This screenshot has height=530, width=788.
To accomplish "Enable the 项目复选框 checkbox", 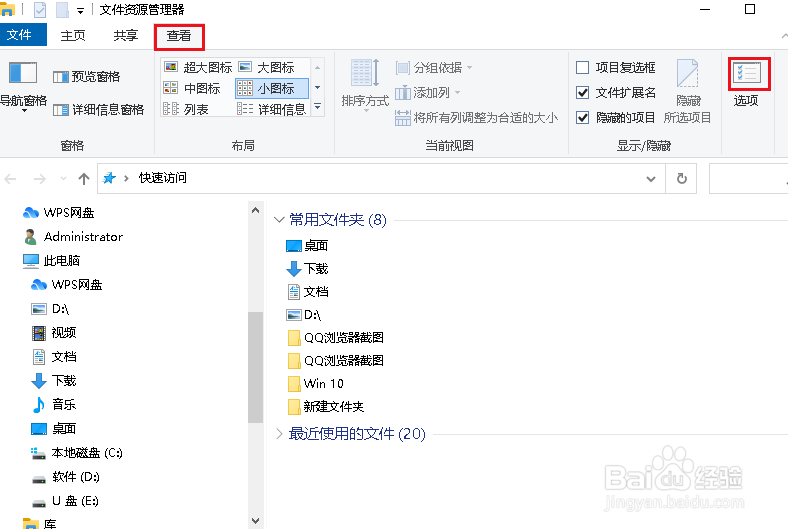I will pos(582,67).
